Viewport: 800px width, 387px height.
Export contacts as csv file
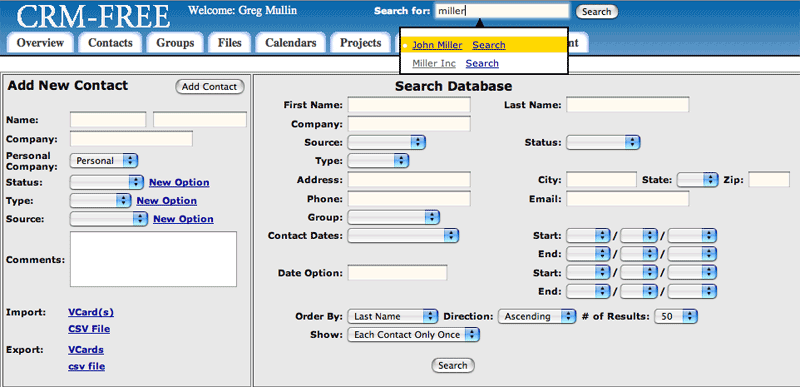point(87,366)
